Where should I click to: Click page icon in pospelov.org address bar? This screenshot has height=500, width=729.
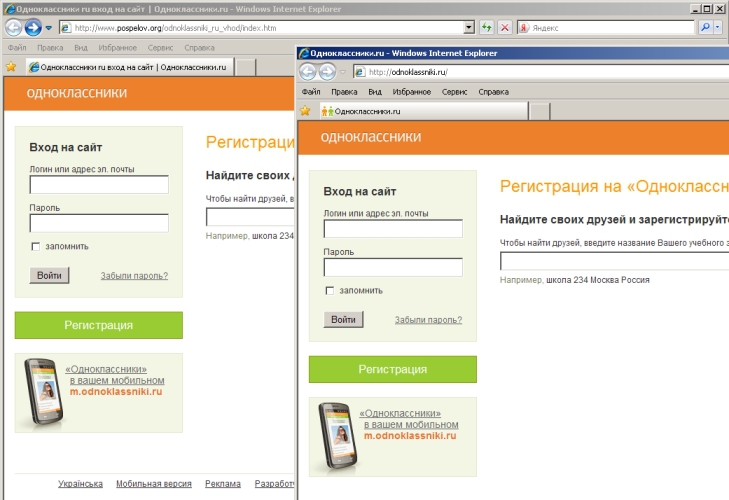coord(66,28)
